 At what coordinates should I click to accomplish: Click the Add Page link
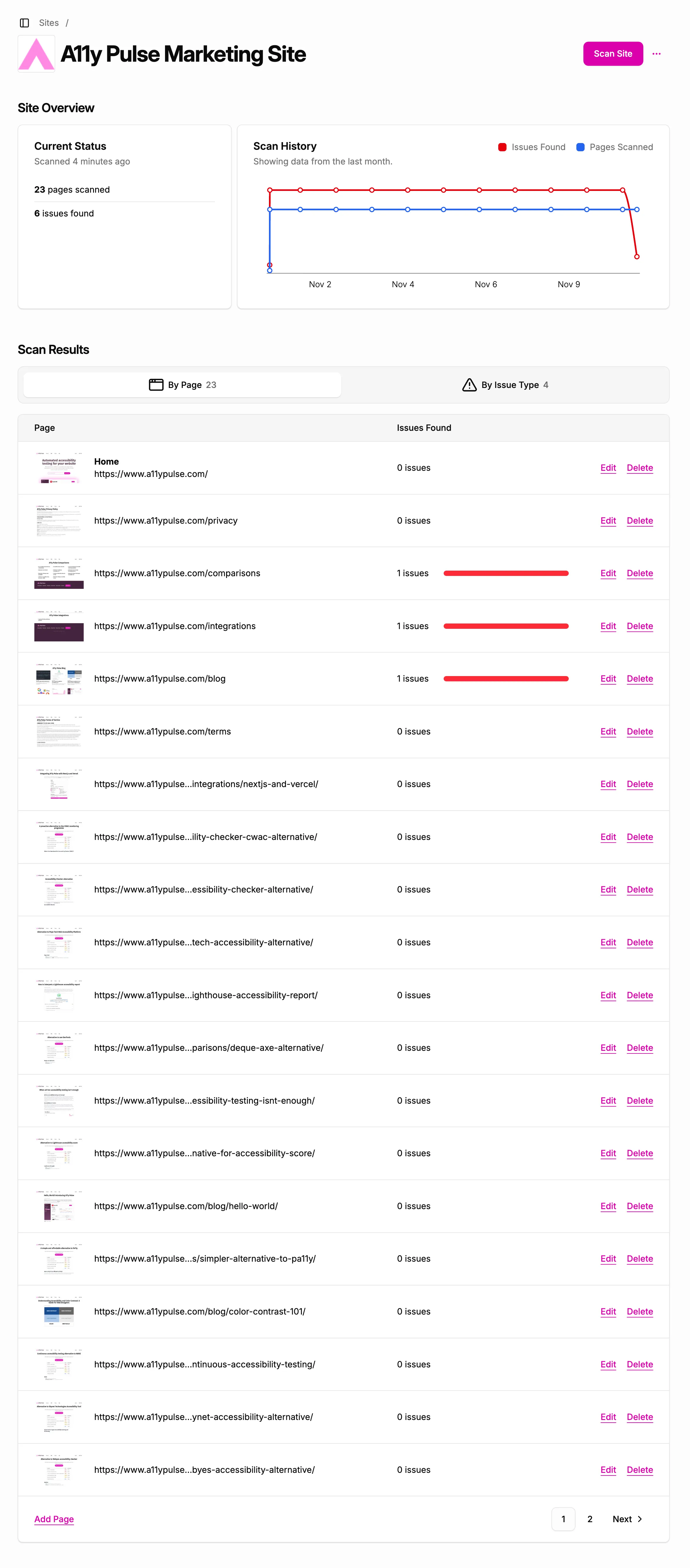click(x=53, y=1519)
